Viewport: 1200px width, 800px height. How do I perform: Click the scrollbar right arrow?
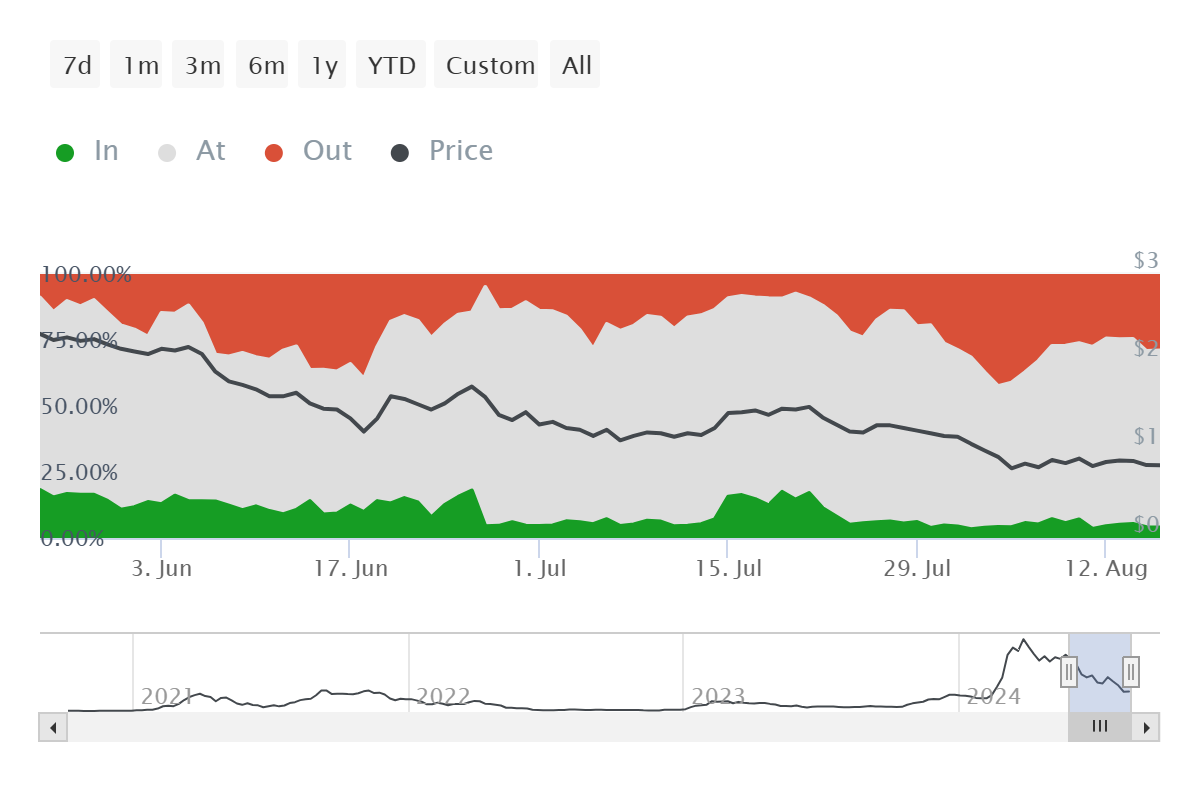click(1146, 727)
